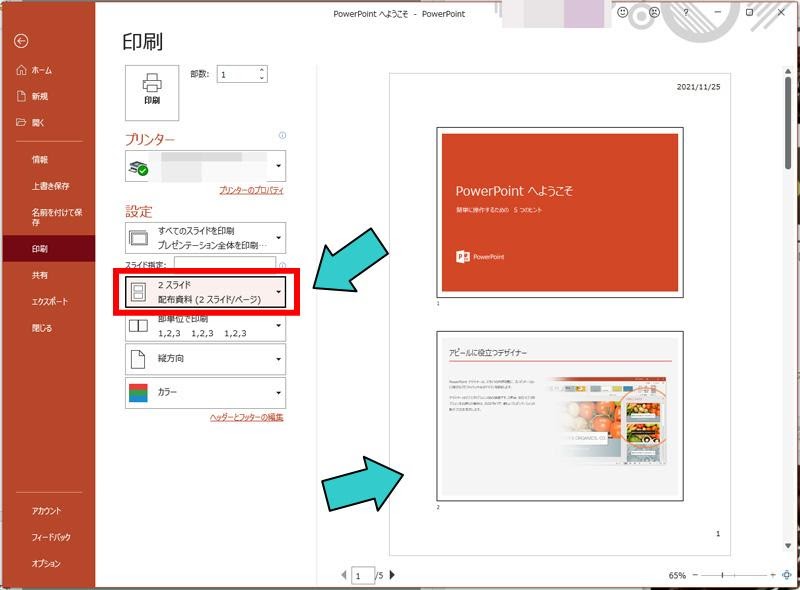This screenshot has height=590, width=800.
Task: Click the zoom slider handle
Action: 722,575
